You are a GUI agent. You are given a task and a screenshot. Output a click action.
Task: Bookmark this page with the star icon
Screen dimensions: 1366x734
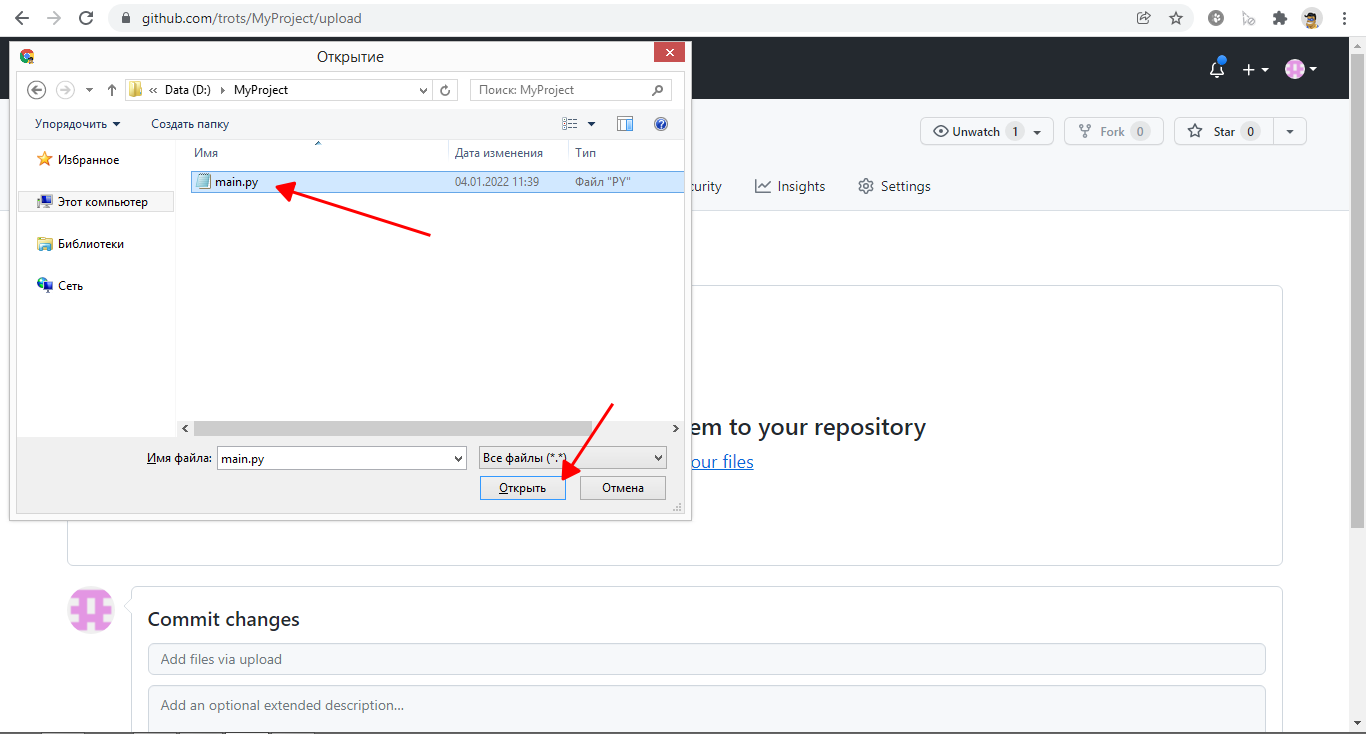pyautogui.click(x=1176, y=18)
